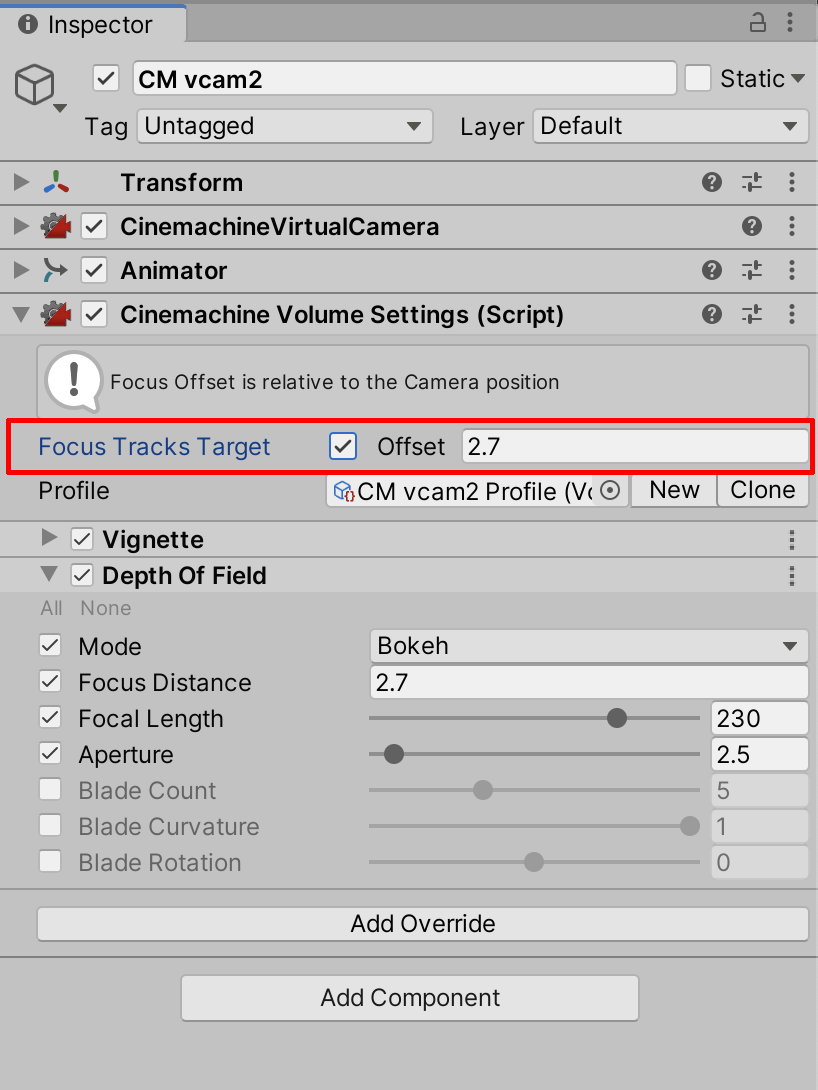Open the Animator presets sliders icon
This screenshot has height=1090, width=818.
pos(752,270)
